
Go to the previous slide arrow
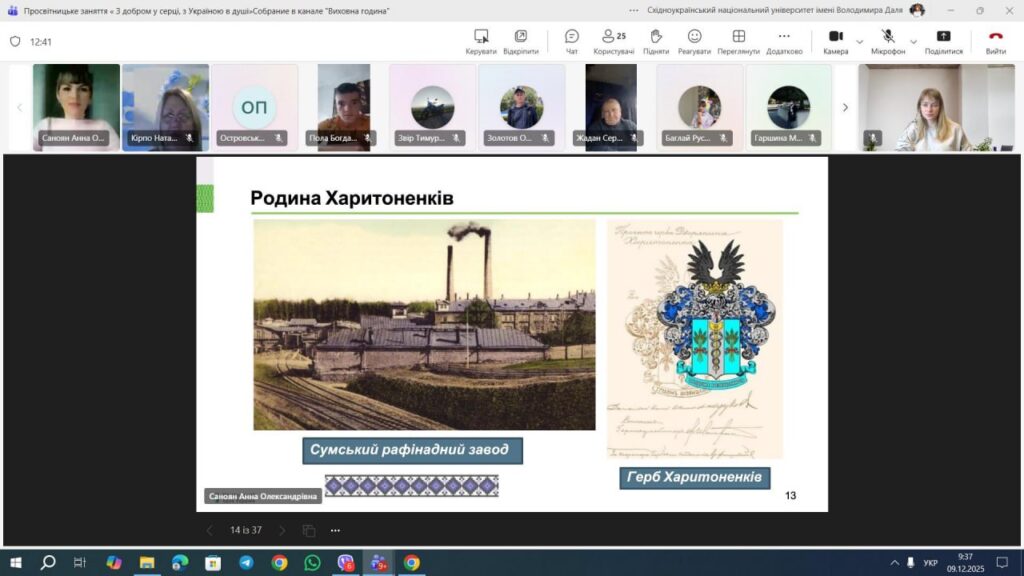coord(209,530)
